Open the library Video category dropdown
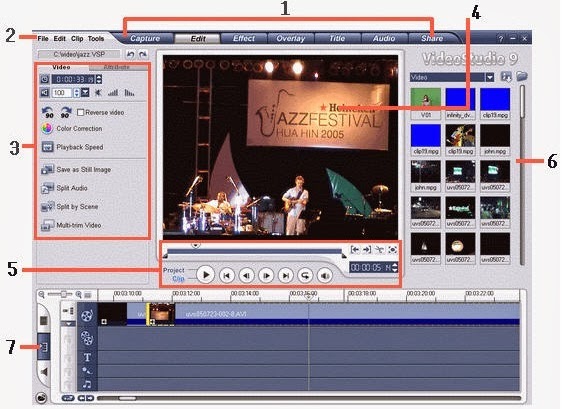Viewport: 562px width, 409px height. (x=452, y=77)
